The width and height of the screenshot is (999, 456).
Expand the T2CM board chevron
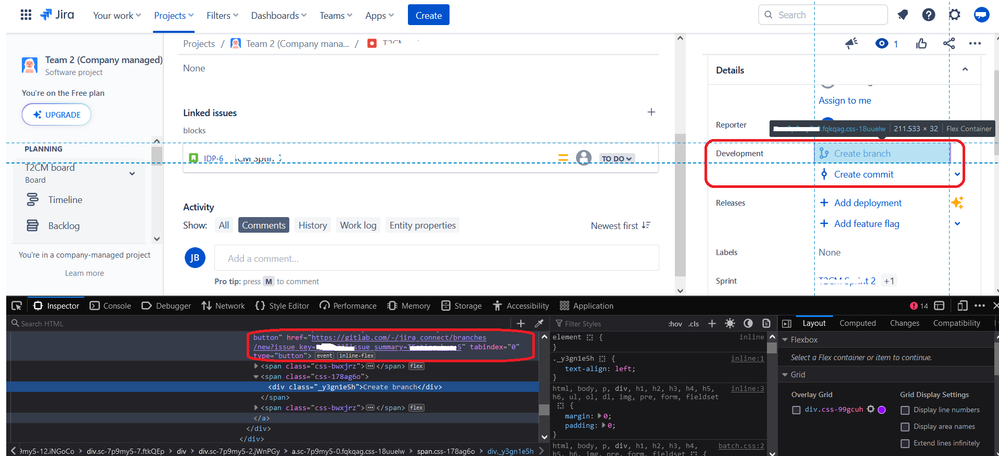(133, 174)
